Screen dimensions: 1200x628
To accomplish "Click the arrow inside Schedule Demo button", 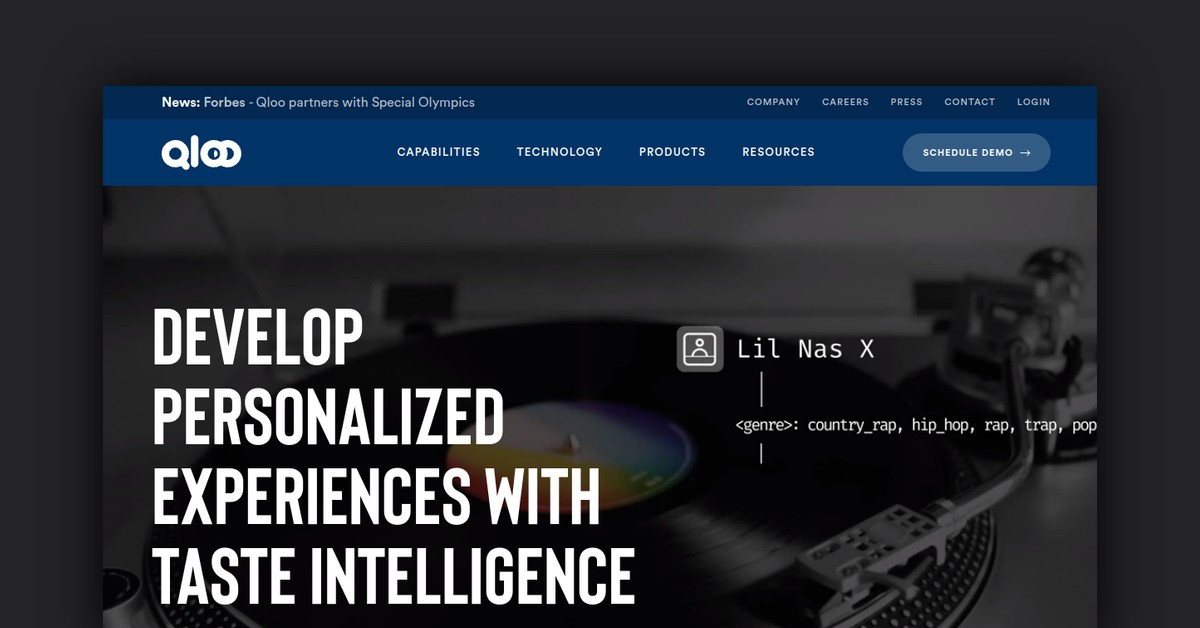I will [1025, 153].
